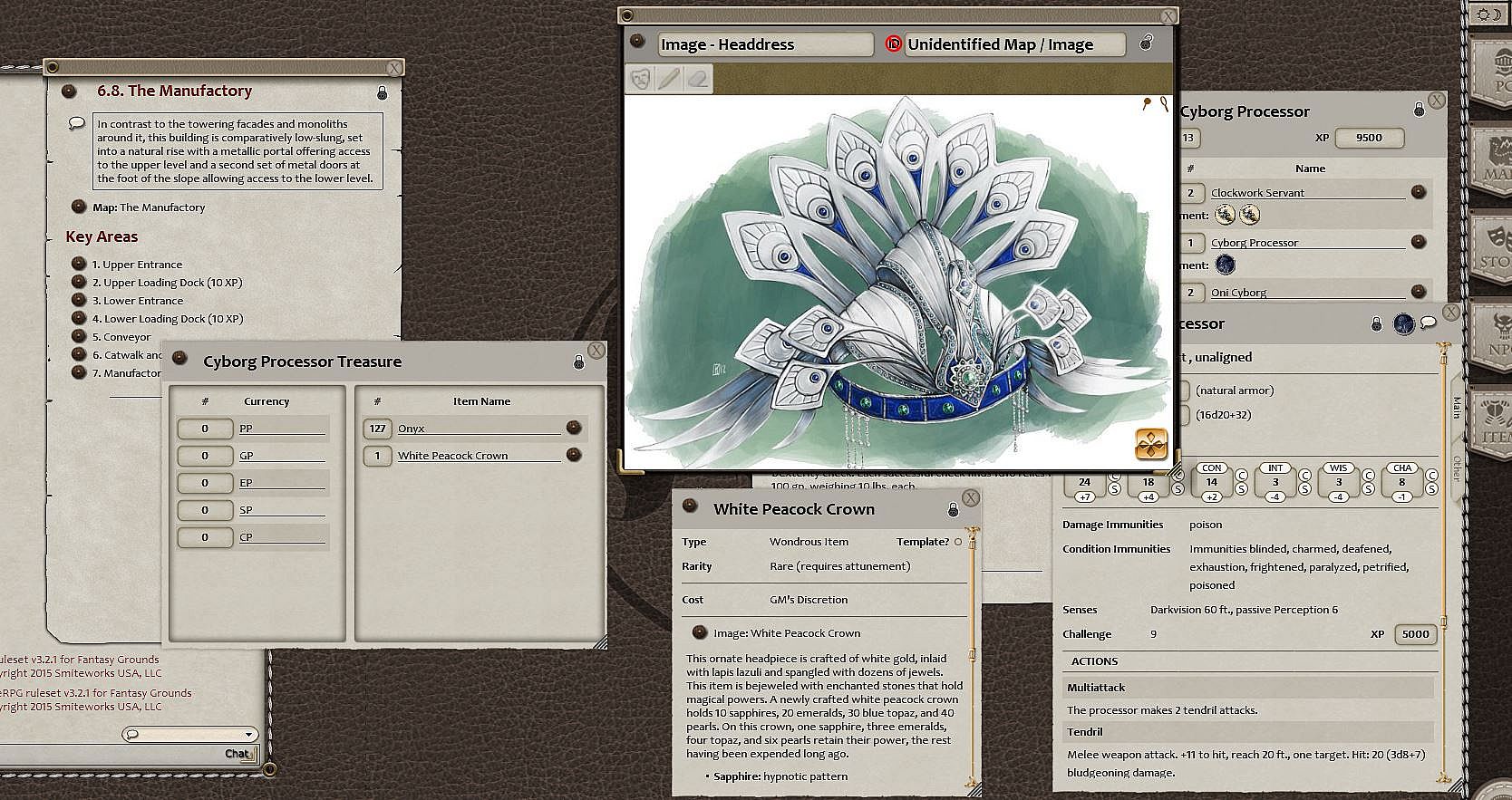Click the orange pan control on Headdress image
This screenshot has width=1512, height=800.
click(1151, 444)
